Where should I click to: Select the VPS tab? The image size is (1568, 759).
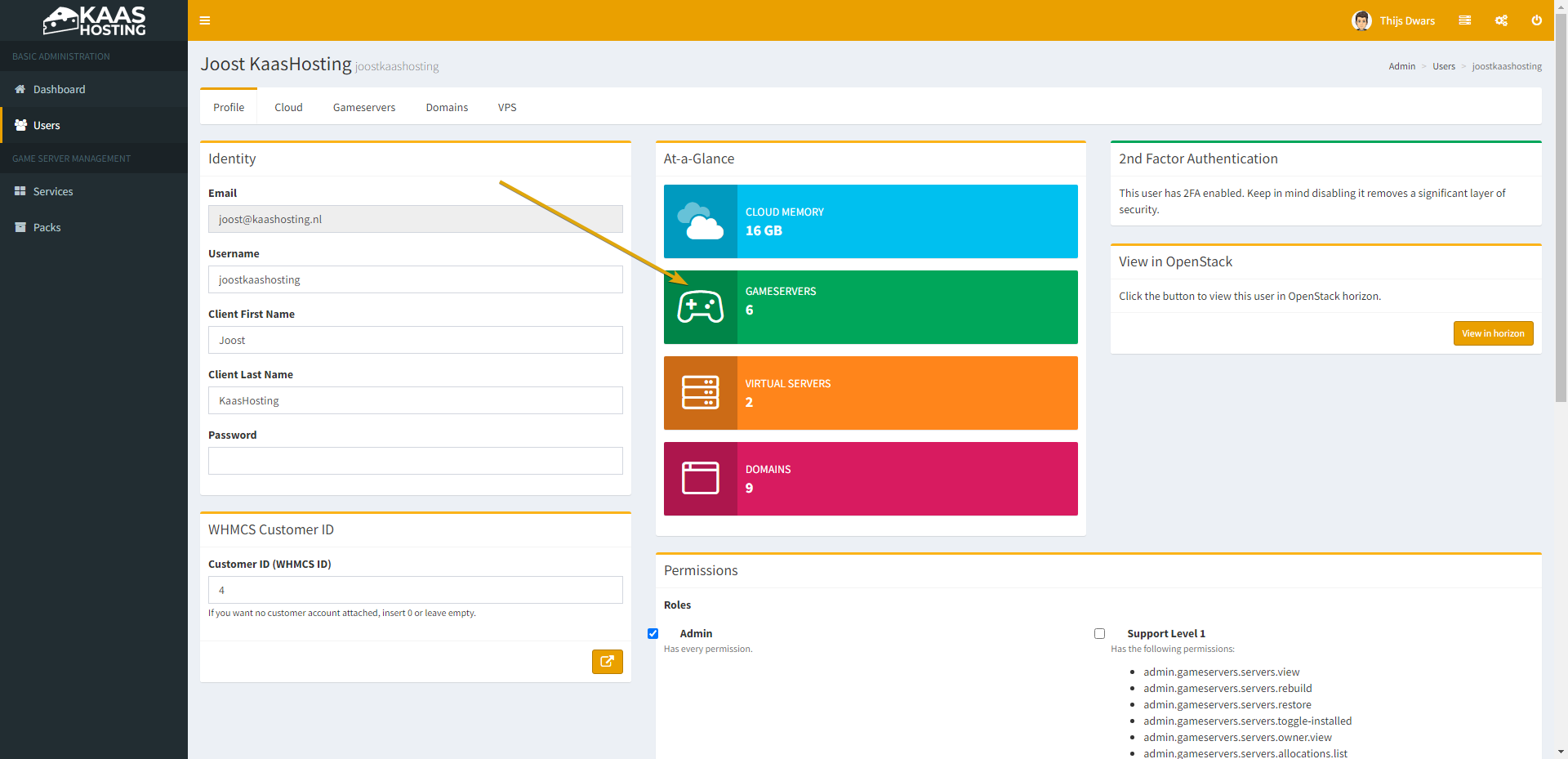coord(507,107)
